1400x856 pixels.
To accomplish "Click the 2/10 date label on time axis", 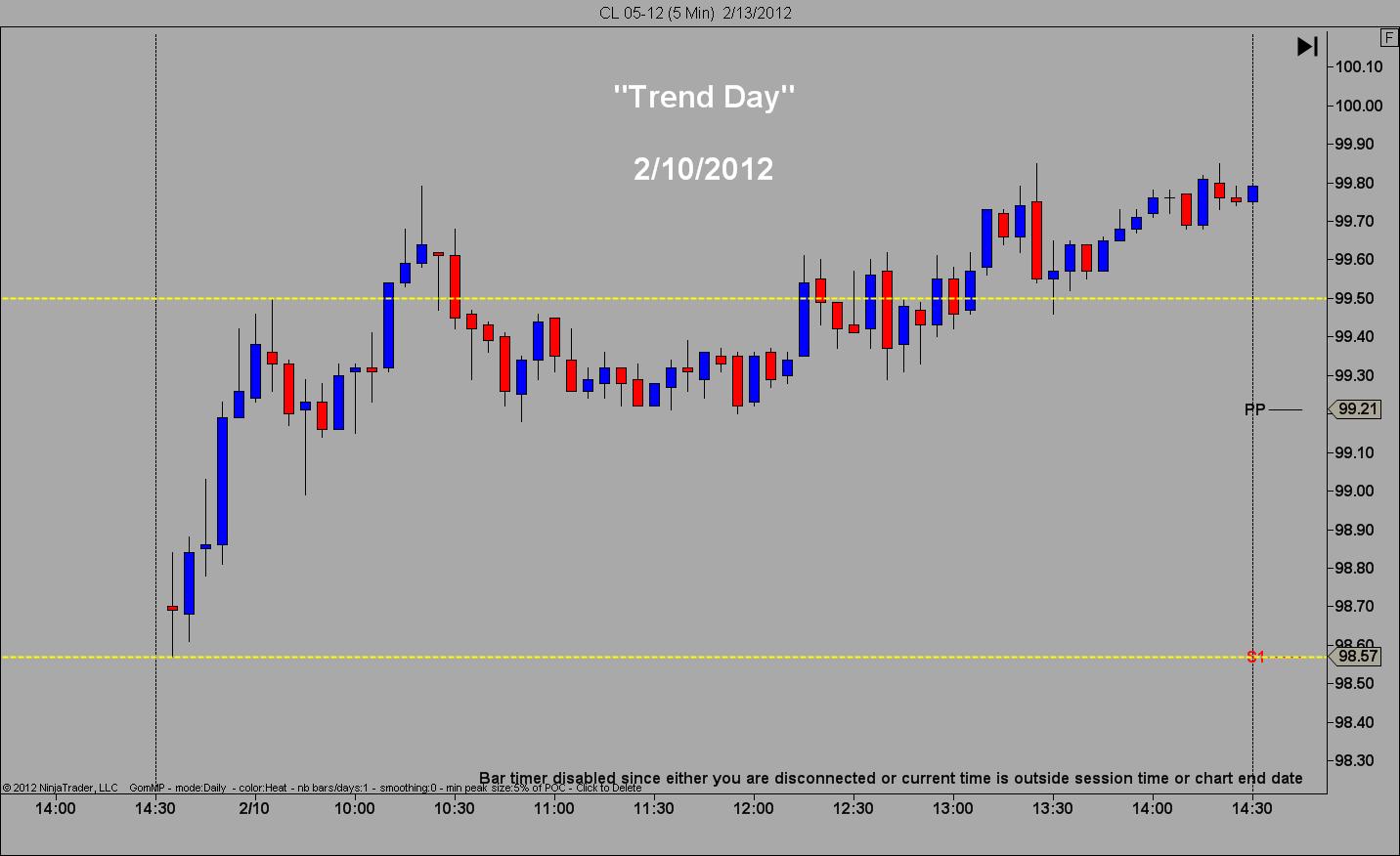I will 254,808.
